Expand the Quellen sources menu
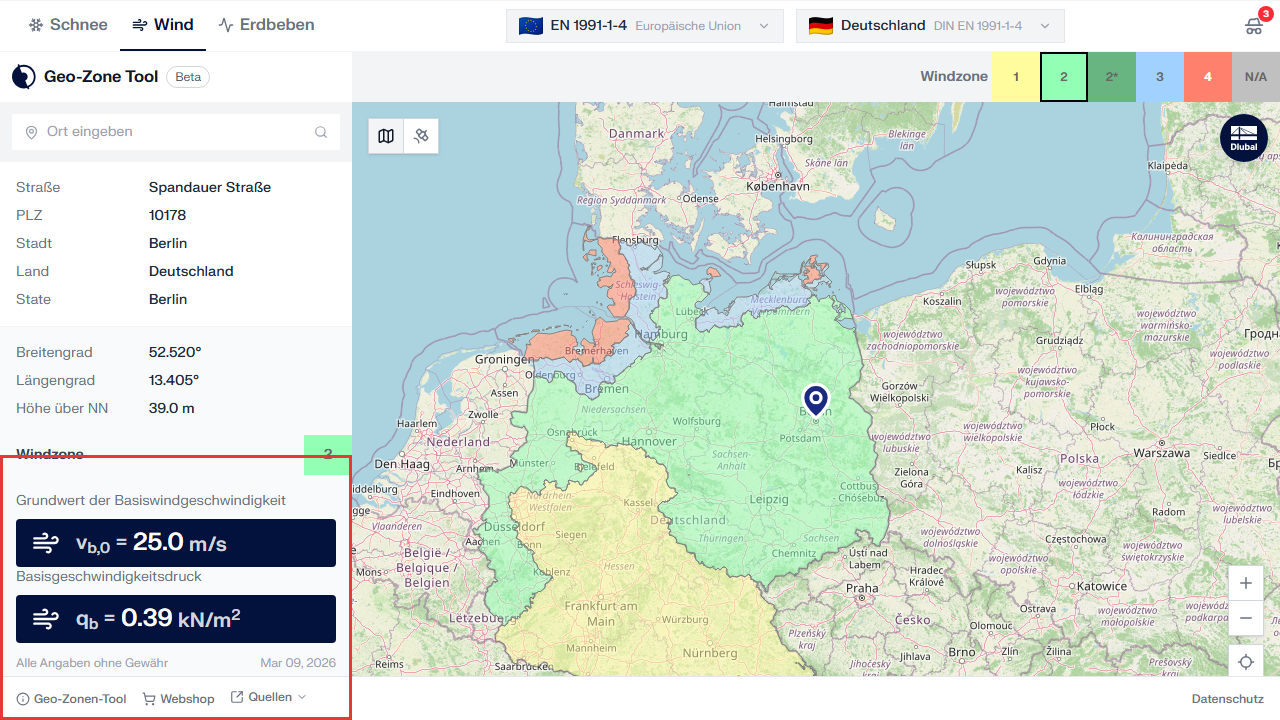Screen dimensions: 1280x720 269,697
